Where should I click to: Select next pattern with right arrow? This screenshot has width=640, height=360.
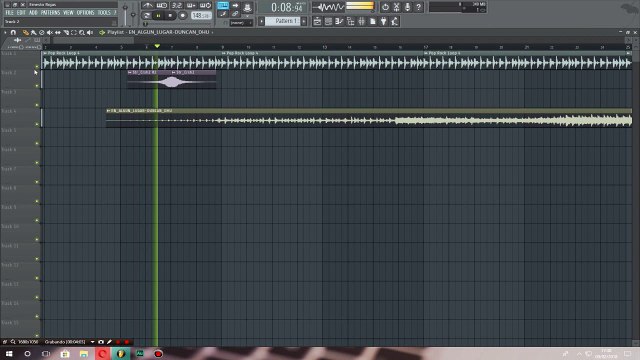coord(304,21)
